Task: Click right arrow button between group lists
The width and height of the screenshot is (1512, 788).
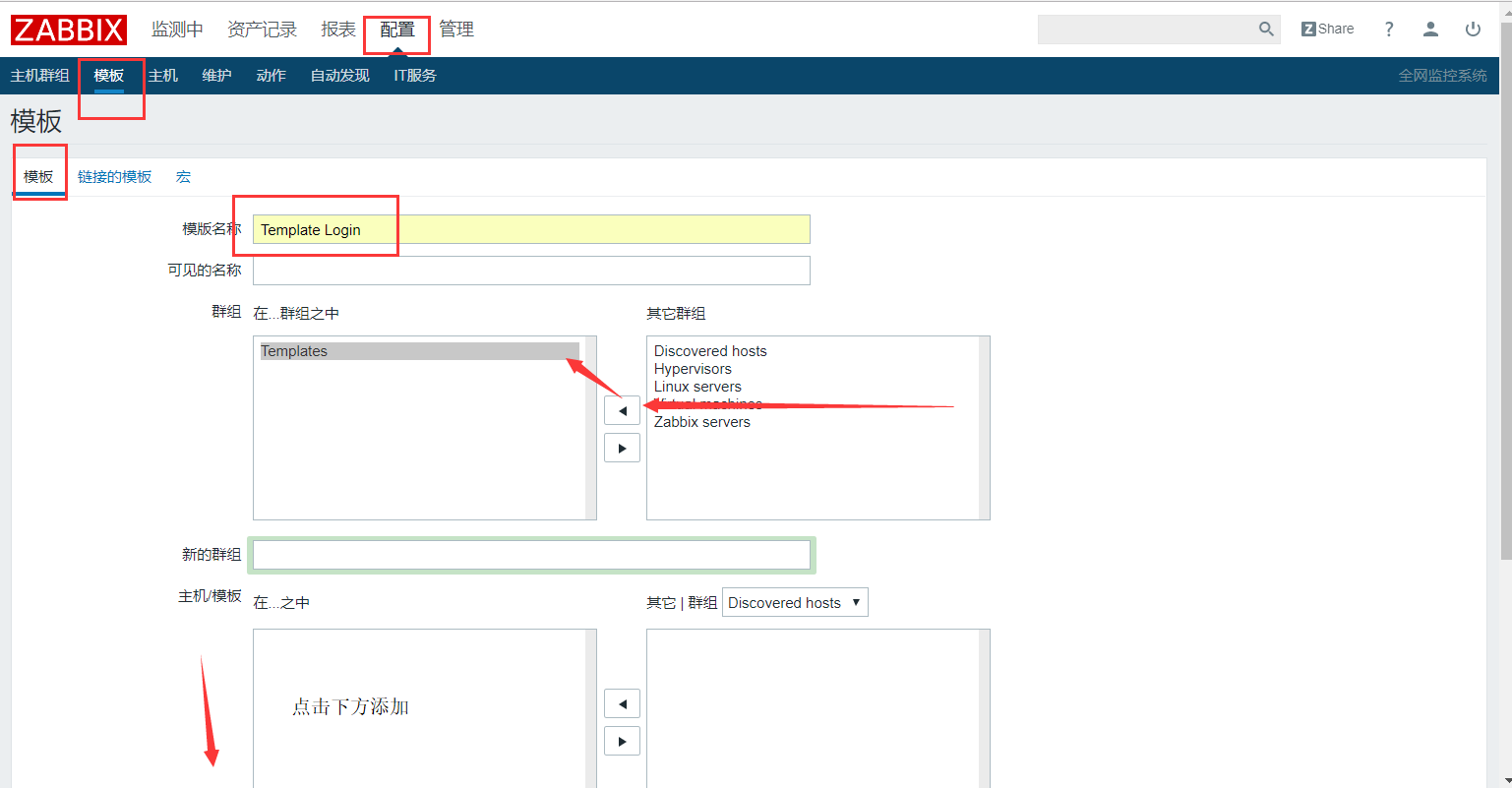Action: pyautogui.click(x=622, y=448)
